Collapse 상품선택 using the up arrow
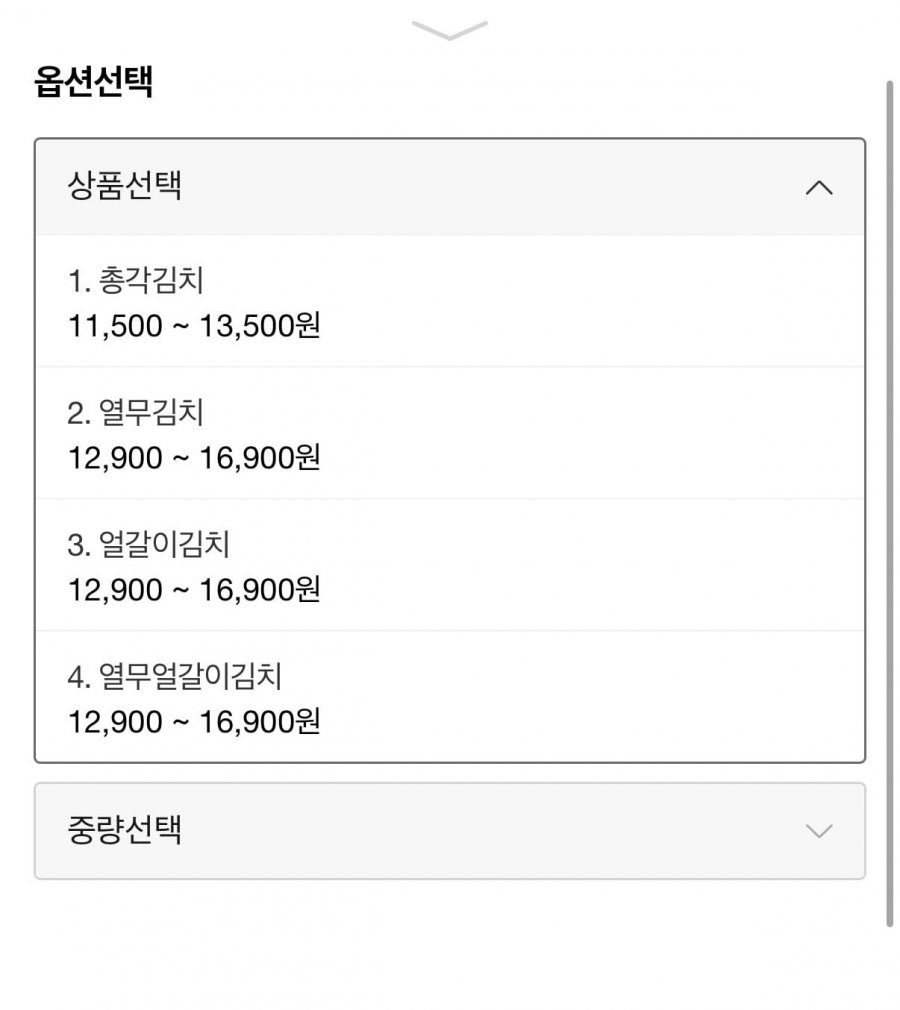 pyautogui.click(x=818, y=187)
